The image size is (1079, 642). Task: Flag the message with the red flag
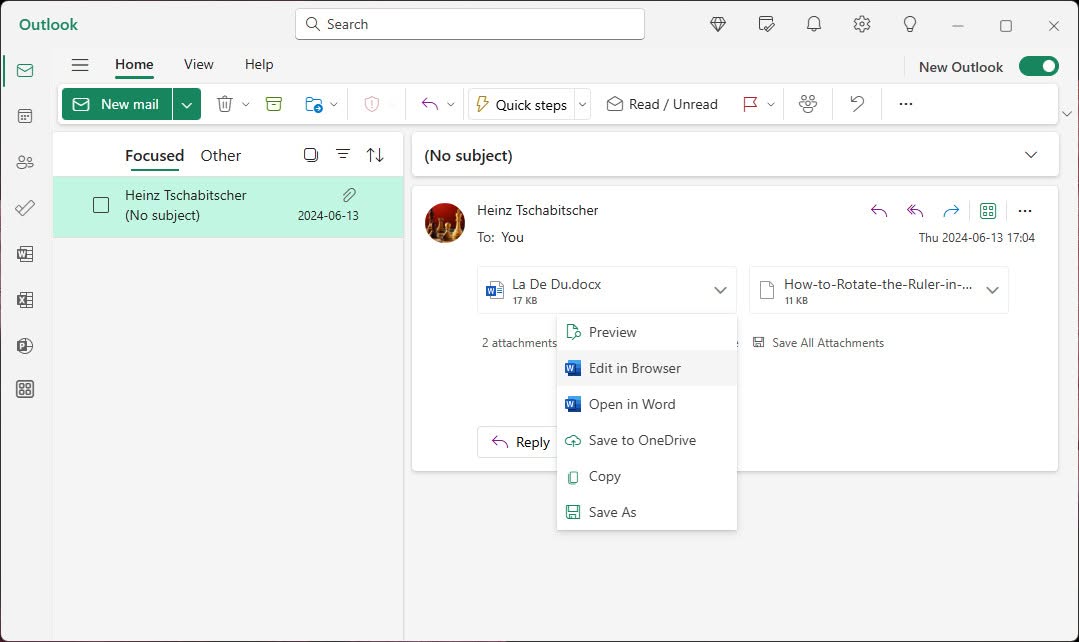[x=750, y=104]
